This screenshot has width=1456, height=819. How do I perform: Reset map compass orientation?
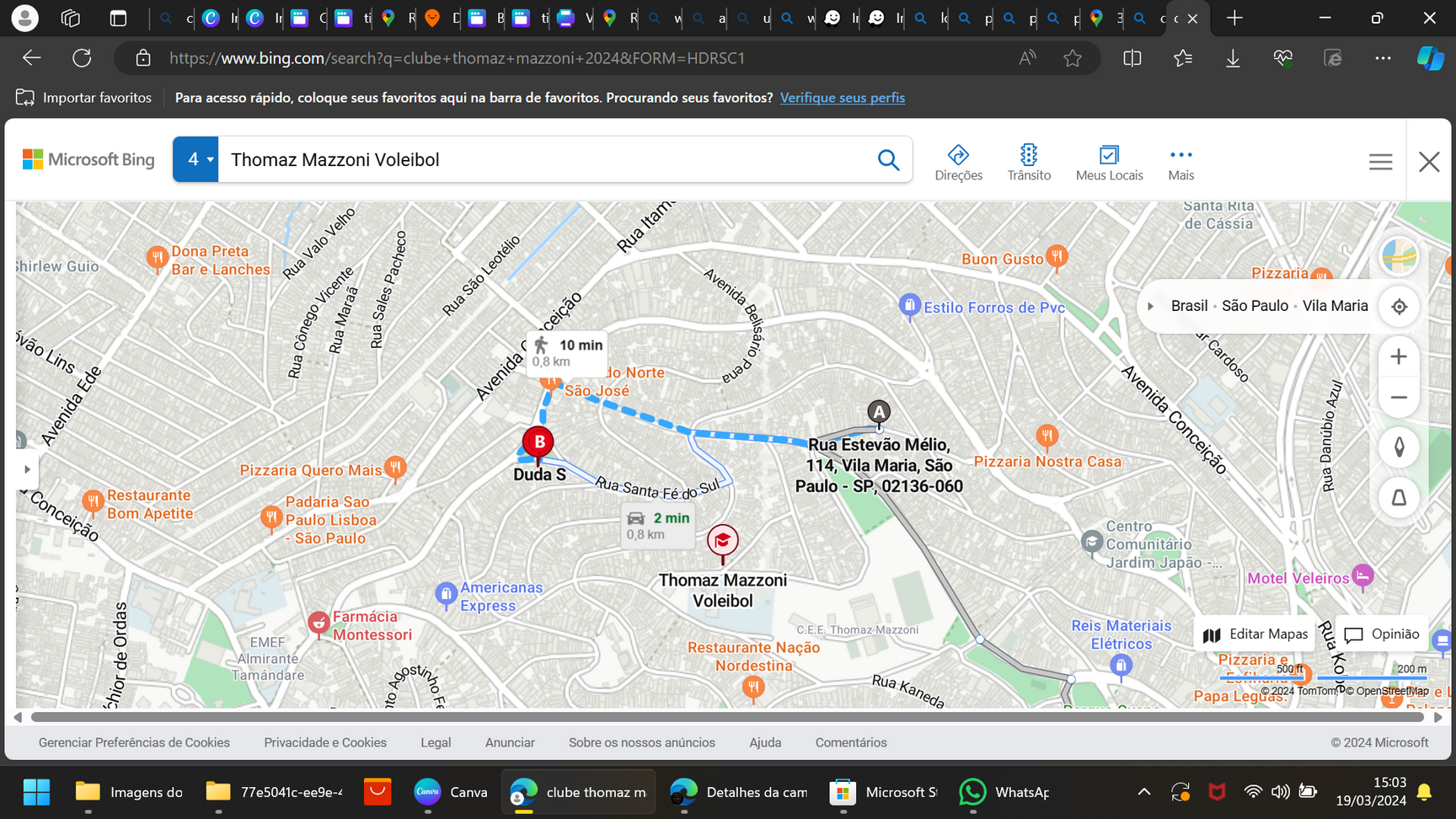coord(1399,447)
